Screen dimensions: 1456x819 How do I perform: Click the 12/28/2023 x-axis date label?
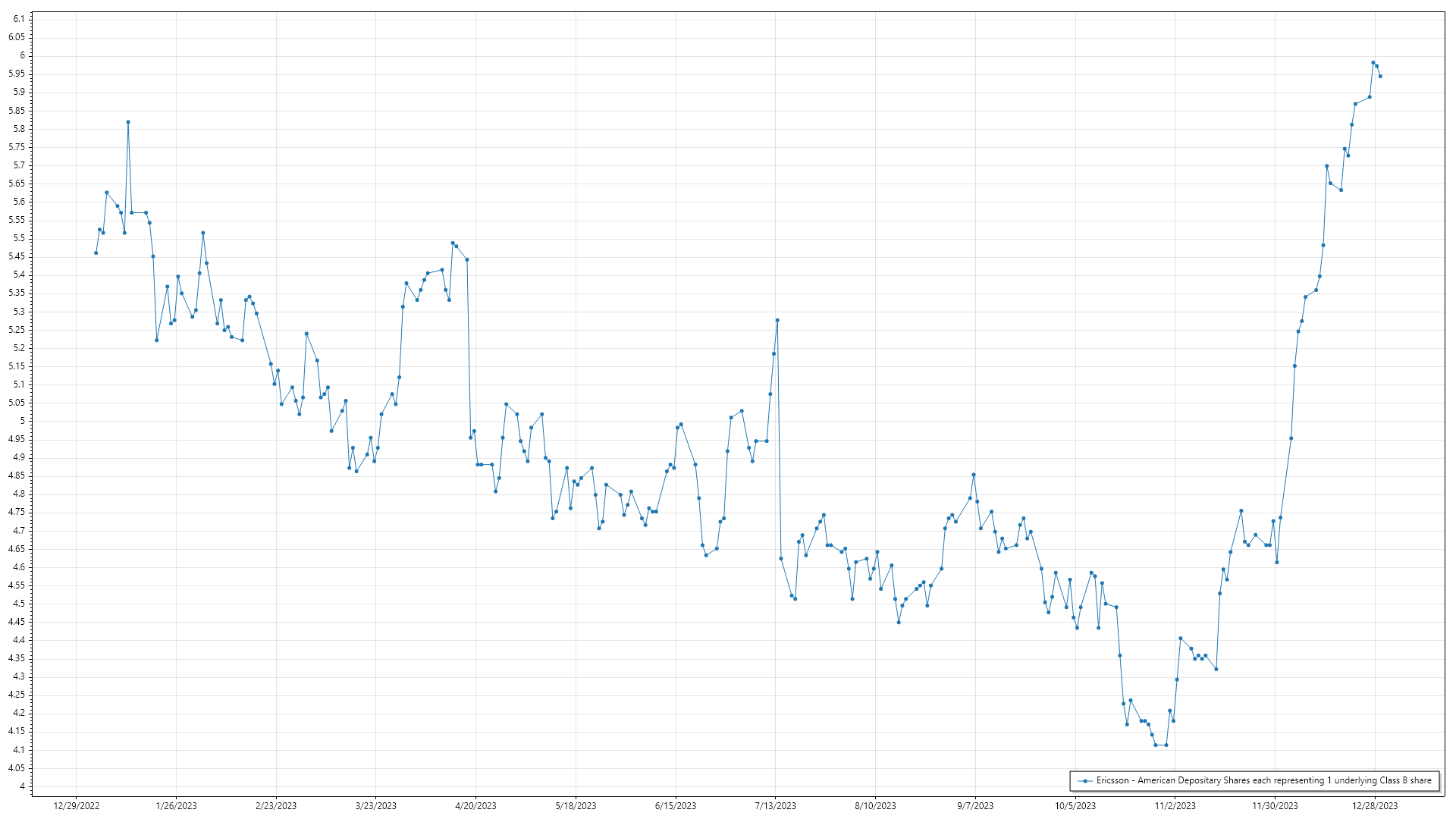point(1375,806)
